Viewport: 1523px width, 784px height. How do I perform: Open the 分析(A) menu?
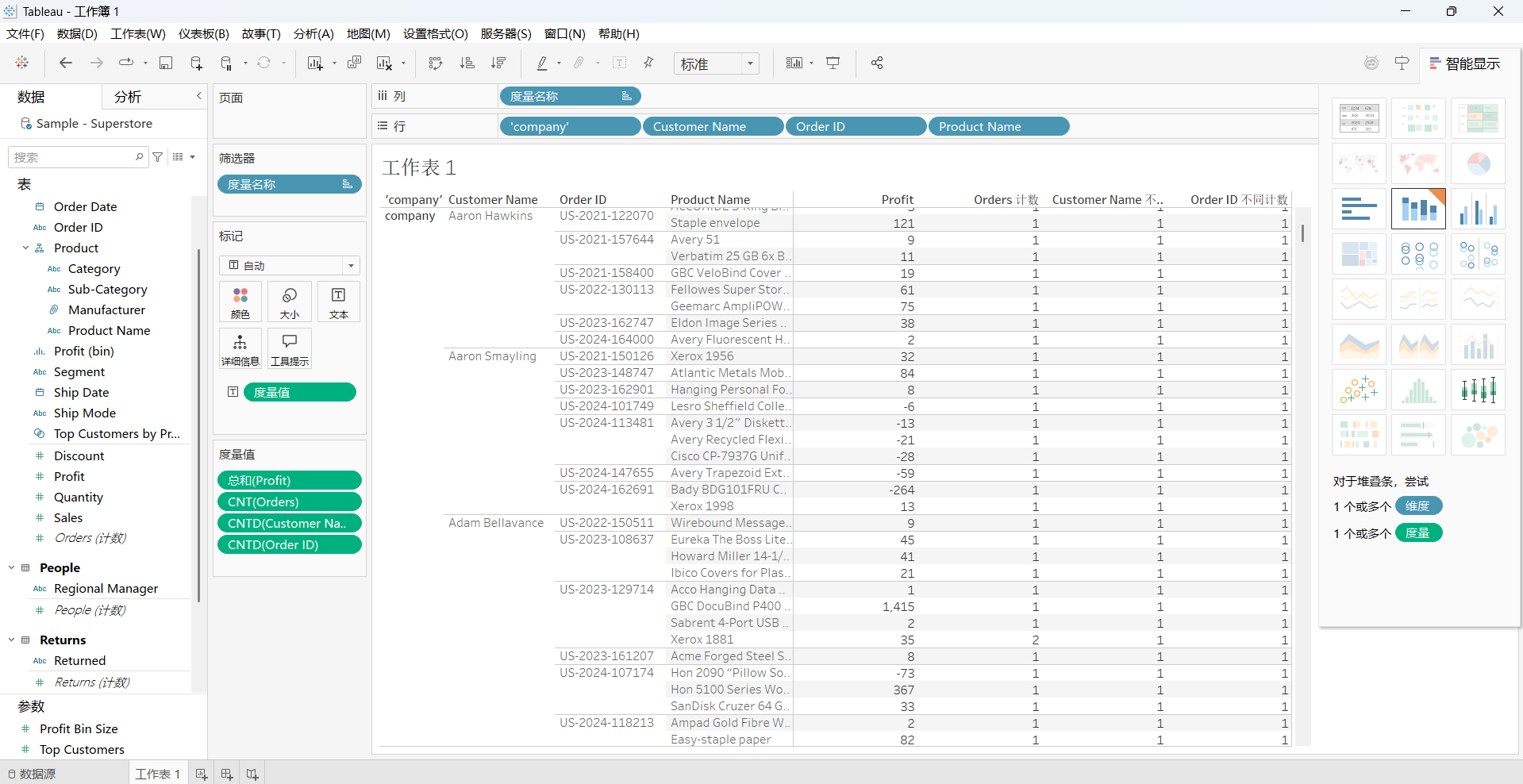click(x=313, y=33)
